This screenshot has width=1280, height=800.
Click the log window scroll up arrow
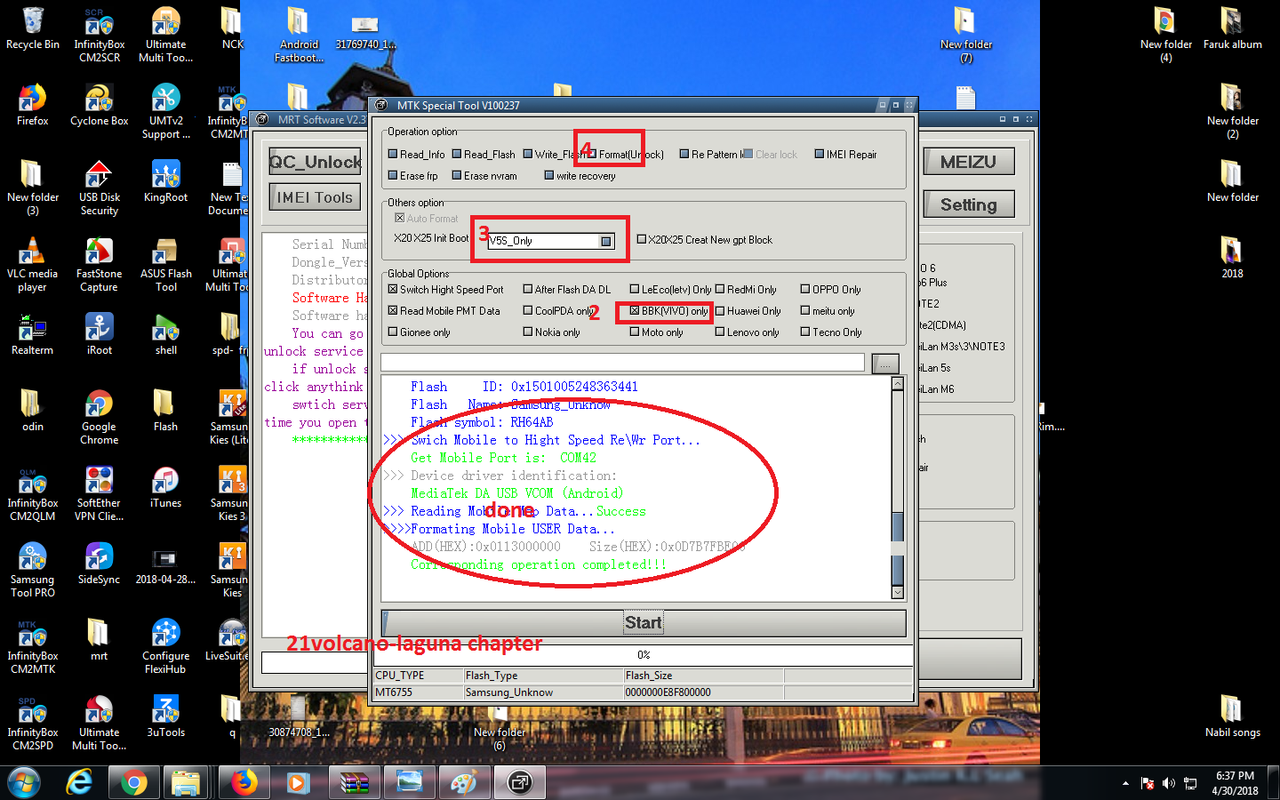[x=897, y=384]
